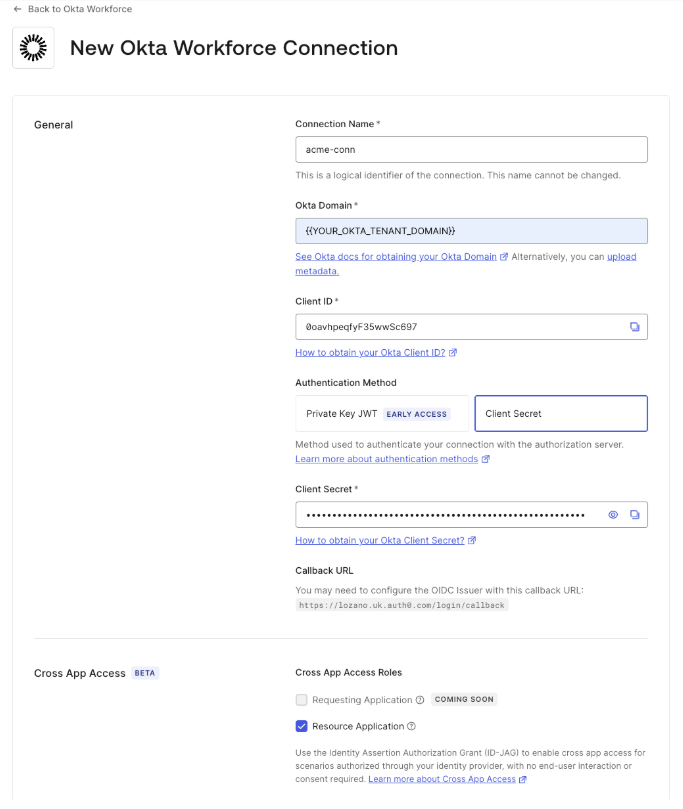Copy the Client Secret value

tap(635, 514)
